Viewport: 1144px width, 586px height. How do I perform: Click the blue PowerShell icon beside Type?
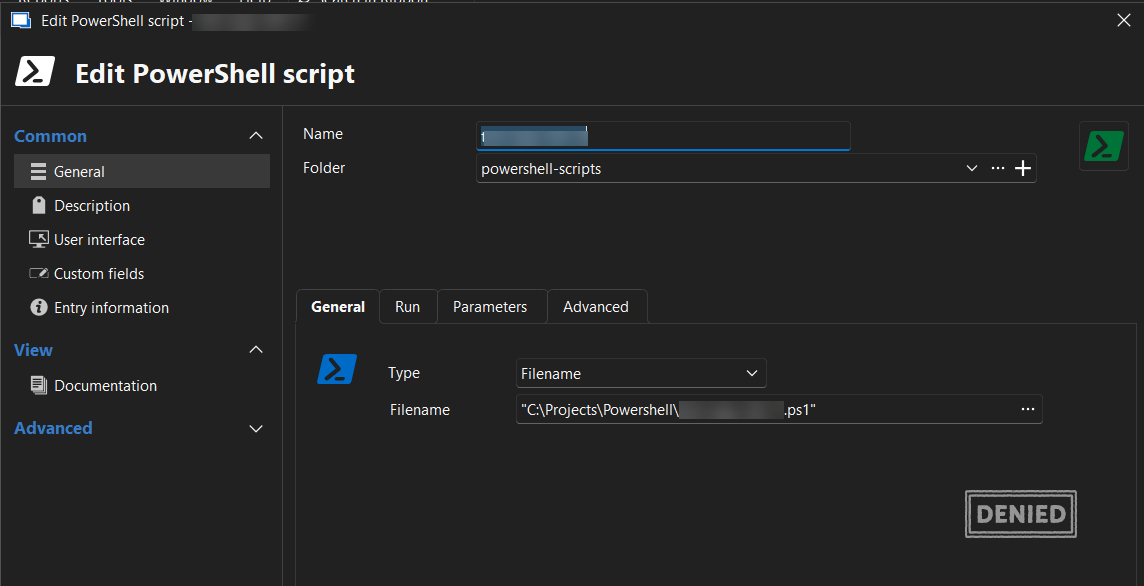(337, 369)
